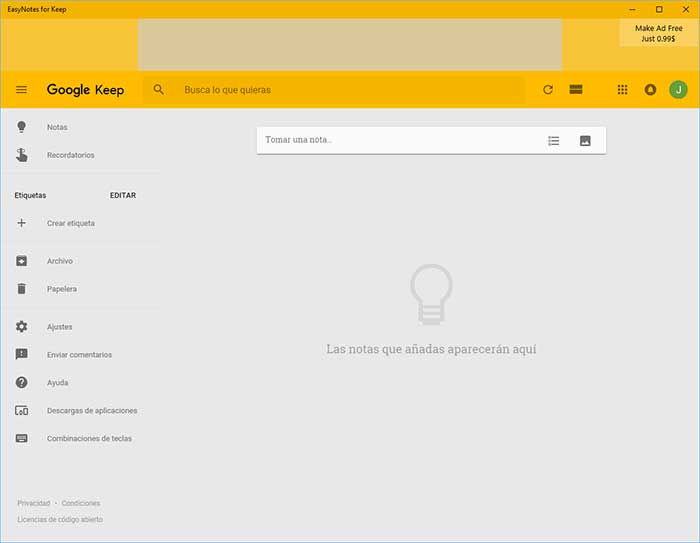Screen dimensions: 700x543
Task: Open Archivo from the sidebar
Action: tap(60, 261)
